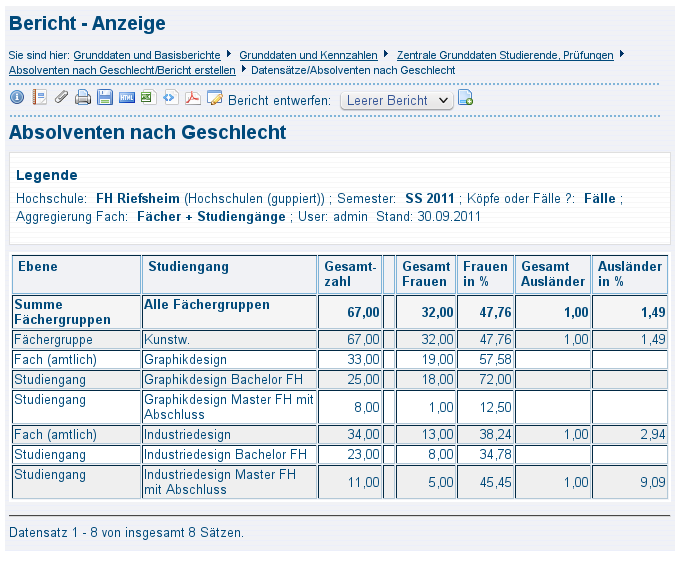Click new report page icon with plus
The width and height of the screenshot is (677, 561).
[465, 98]
